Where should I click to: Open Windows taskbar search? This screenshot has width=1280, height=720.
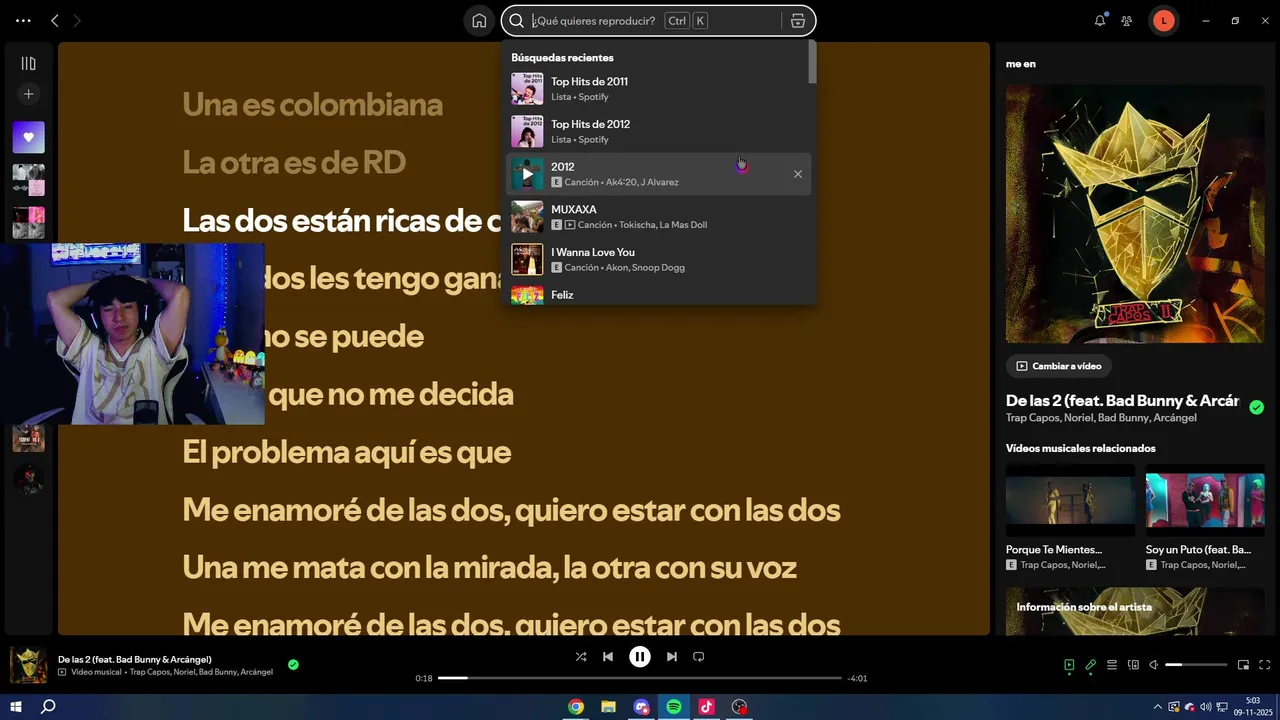48,707
